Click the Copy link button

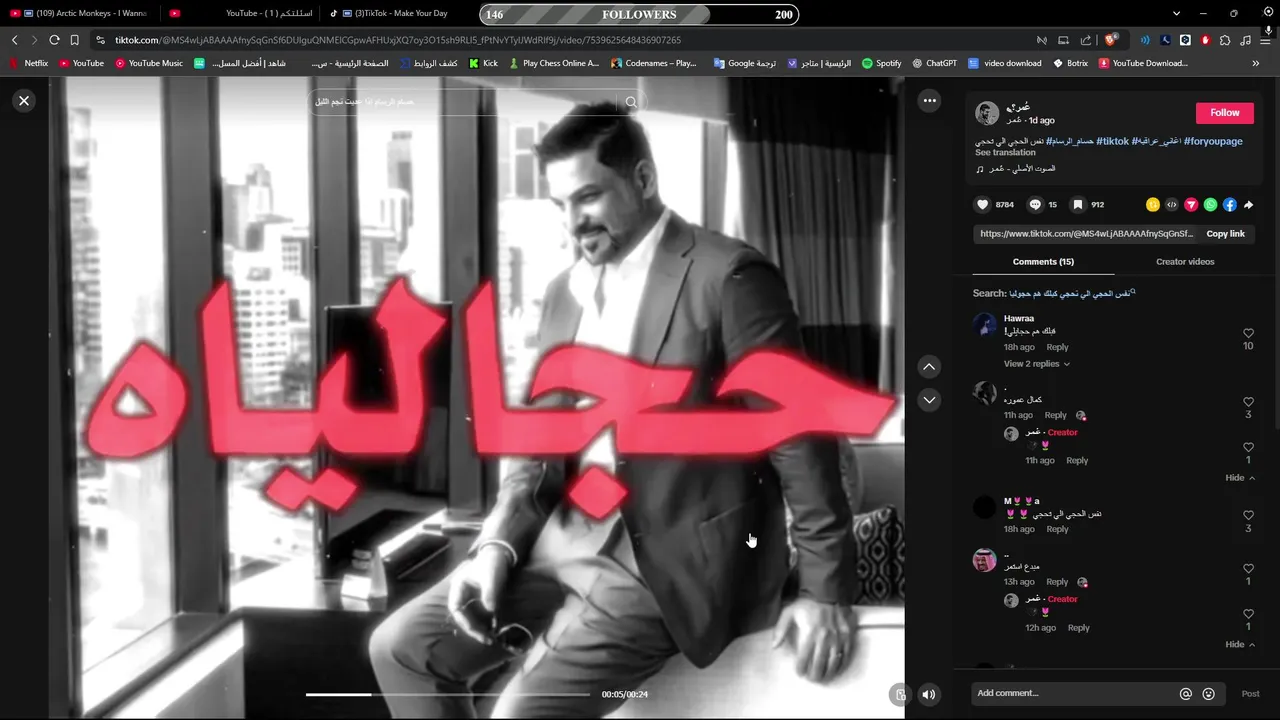click(1225, 234)
